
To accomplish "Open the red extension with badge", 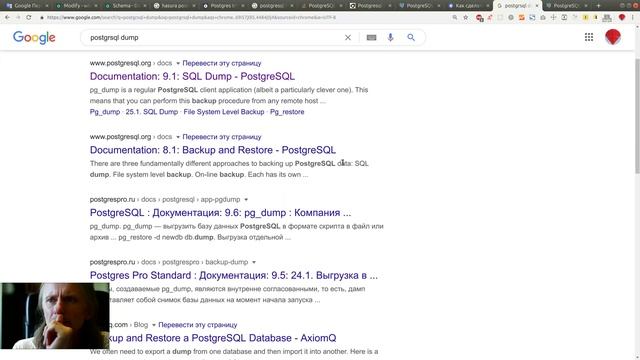I will click(480, 18).
